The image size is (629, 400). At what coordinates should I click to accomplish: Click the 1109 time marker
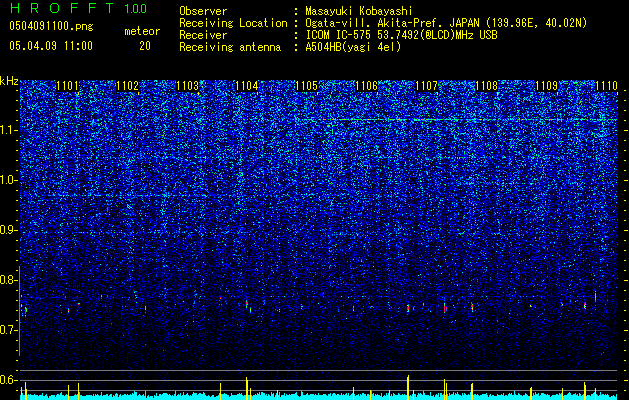546,86
